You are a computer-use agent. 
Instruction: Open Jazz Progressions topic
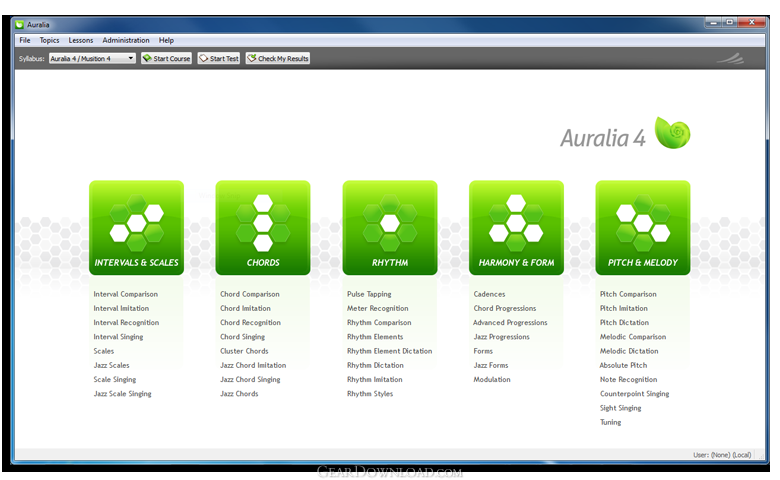pyautogui.click(x=501, y=337)
